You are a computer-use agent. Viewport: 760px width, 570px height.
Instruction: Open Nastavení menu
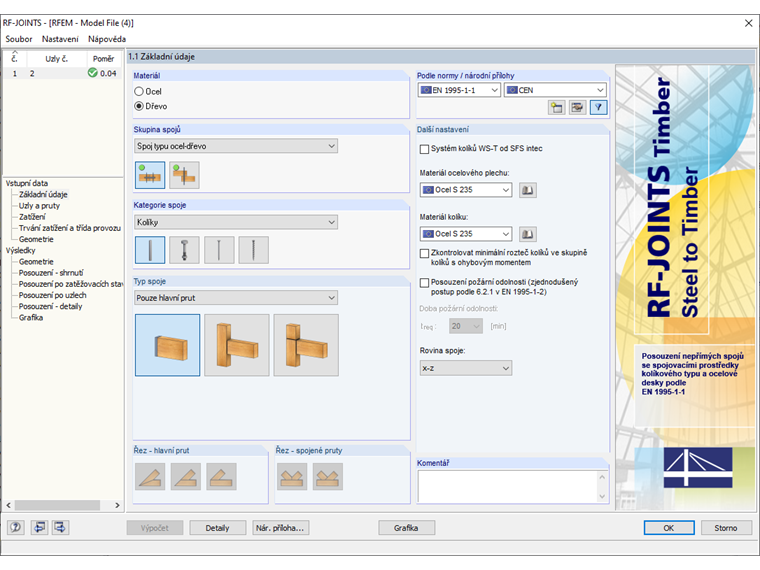[x=60, y=39]
